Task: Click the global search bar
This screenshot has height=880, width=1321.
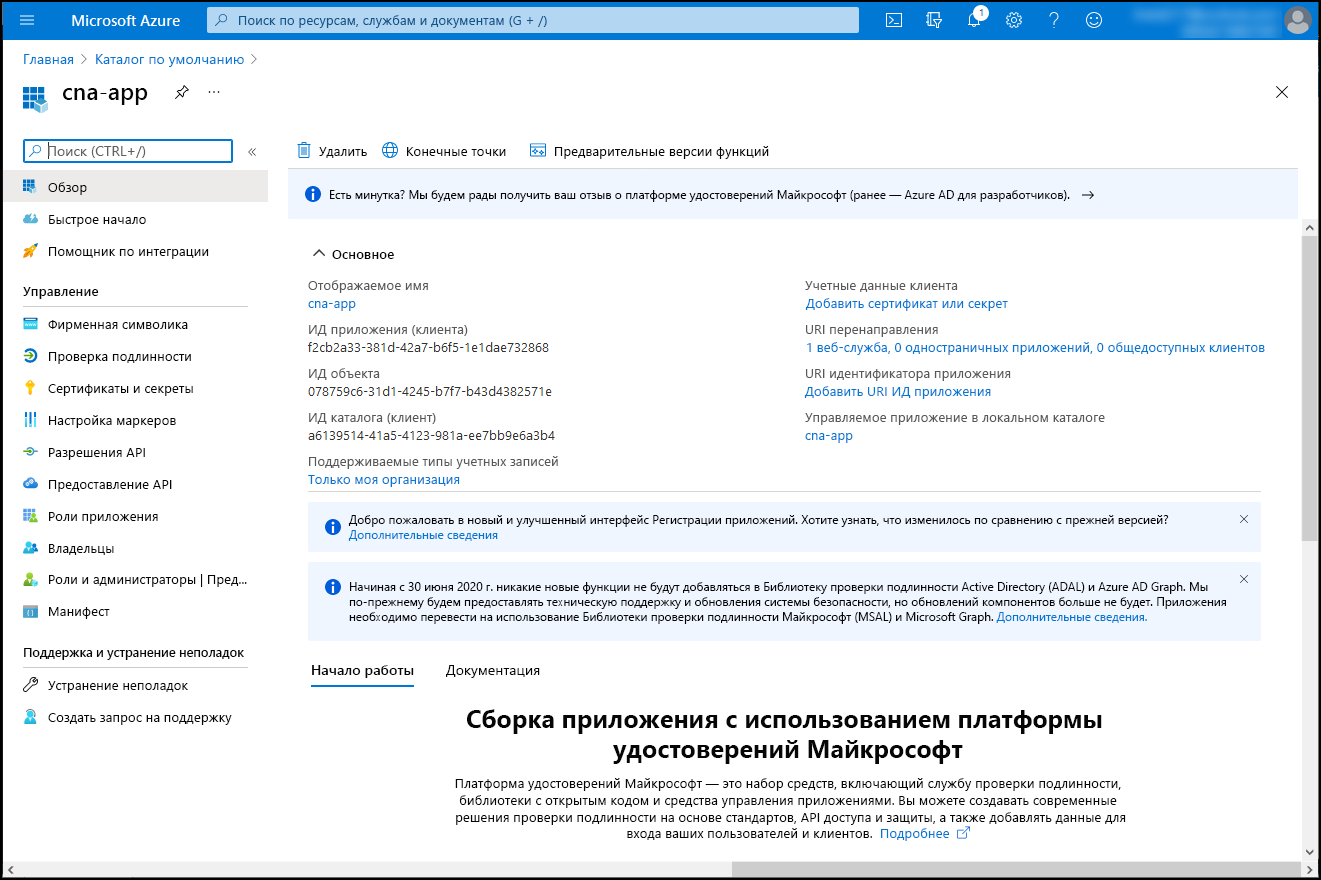Action: point(533,20)
